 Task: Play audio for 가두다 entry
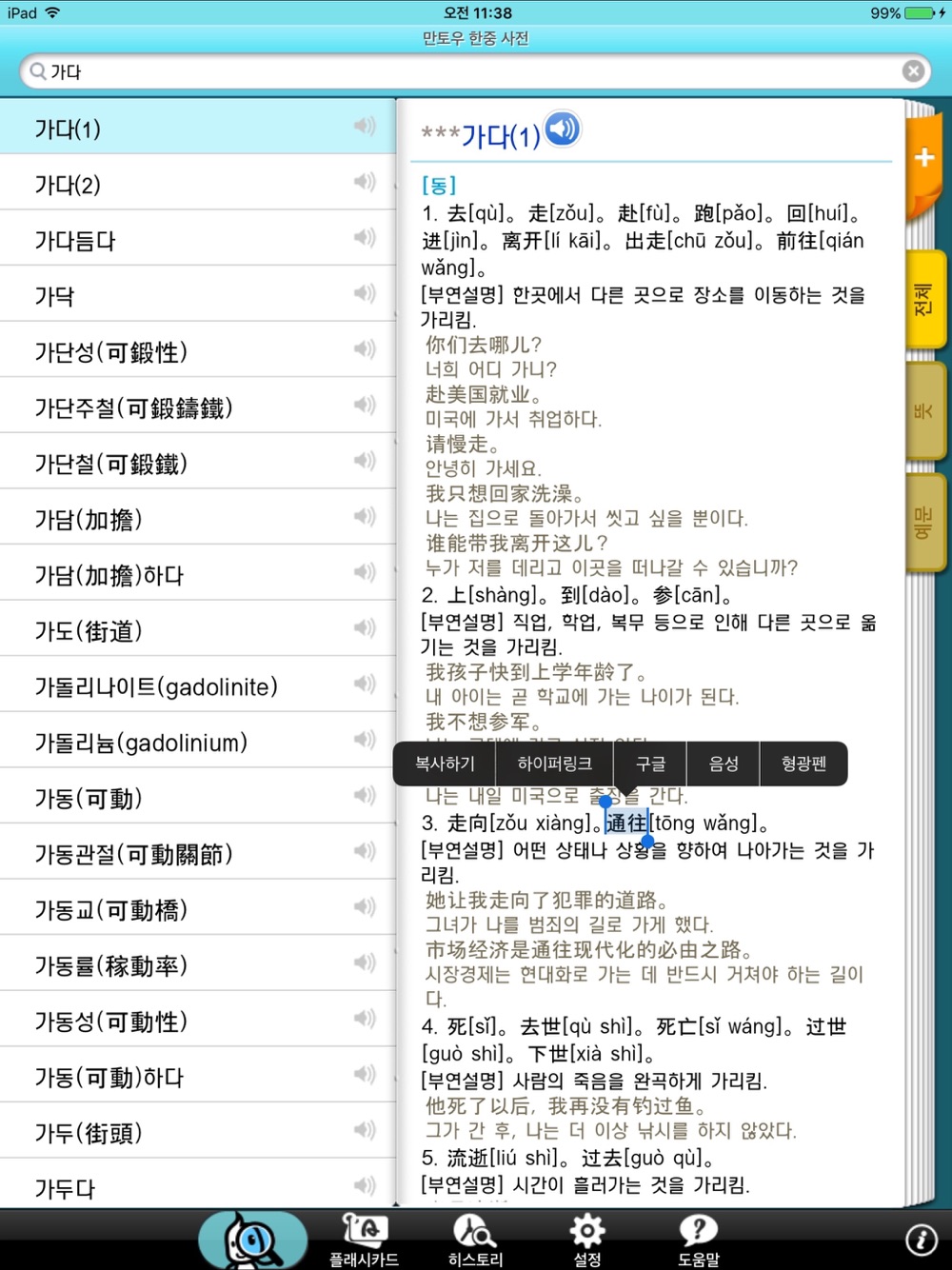(x=365, y=1185)
